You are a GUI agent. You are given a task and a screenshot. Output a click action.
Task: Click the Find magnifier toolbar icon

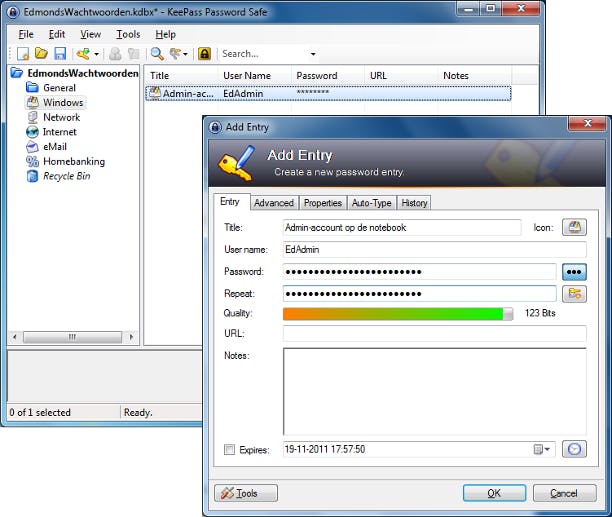click(157, 53)
